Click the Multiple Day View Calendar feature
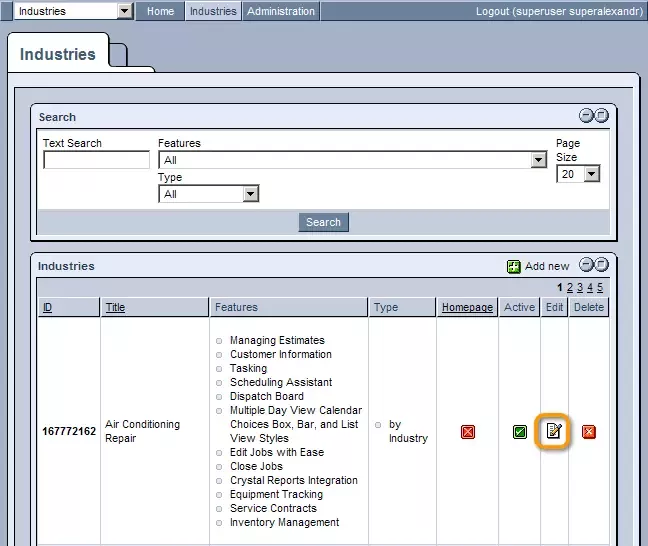Viewport: 648px width, 546px height. coord(296,424)
